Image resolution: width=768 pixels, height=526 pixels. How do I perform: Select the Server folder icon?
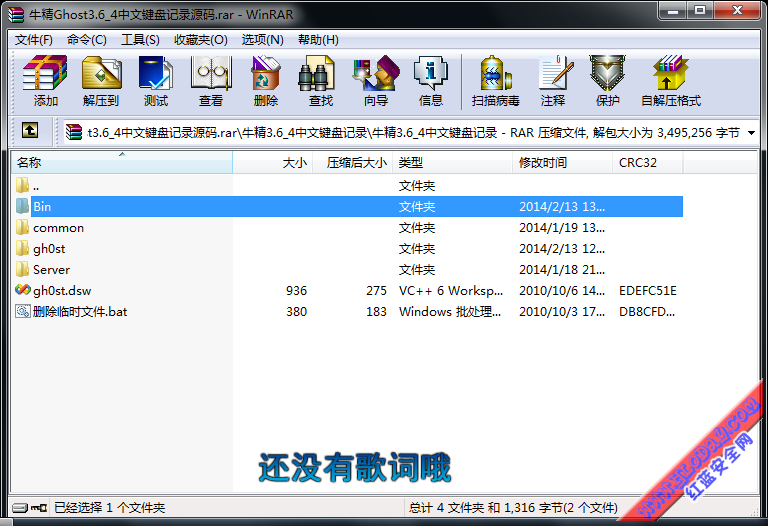tap(23, 269)
